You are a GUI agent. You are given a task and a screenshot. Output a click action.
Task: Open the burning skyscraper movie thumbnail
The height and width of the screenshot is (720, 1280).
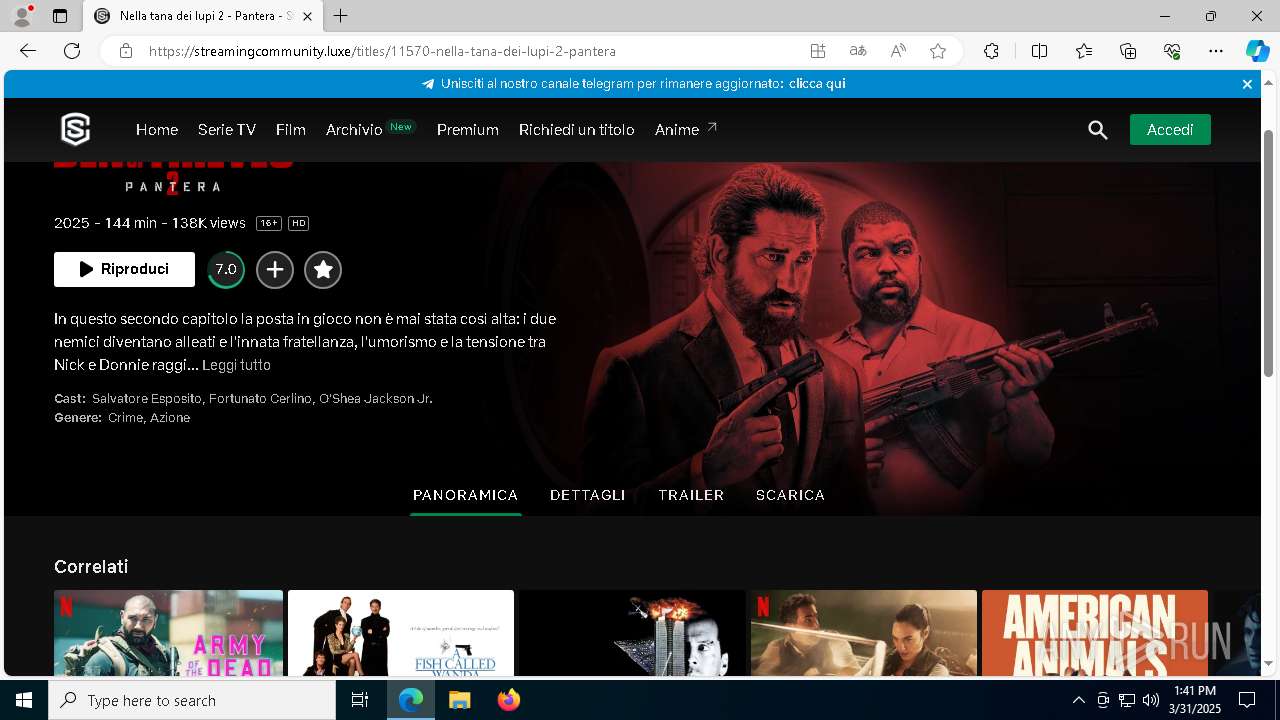click(x=632, y=633)
